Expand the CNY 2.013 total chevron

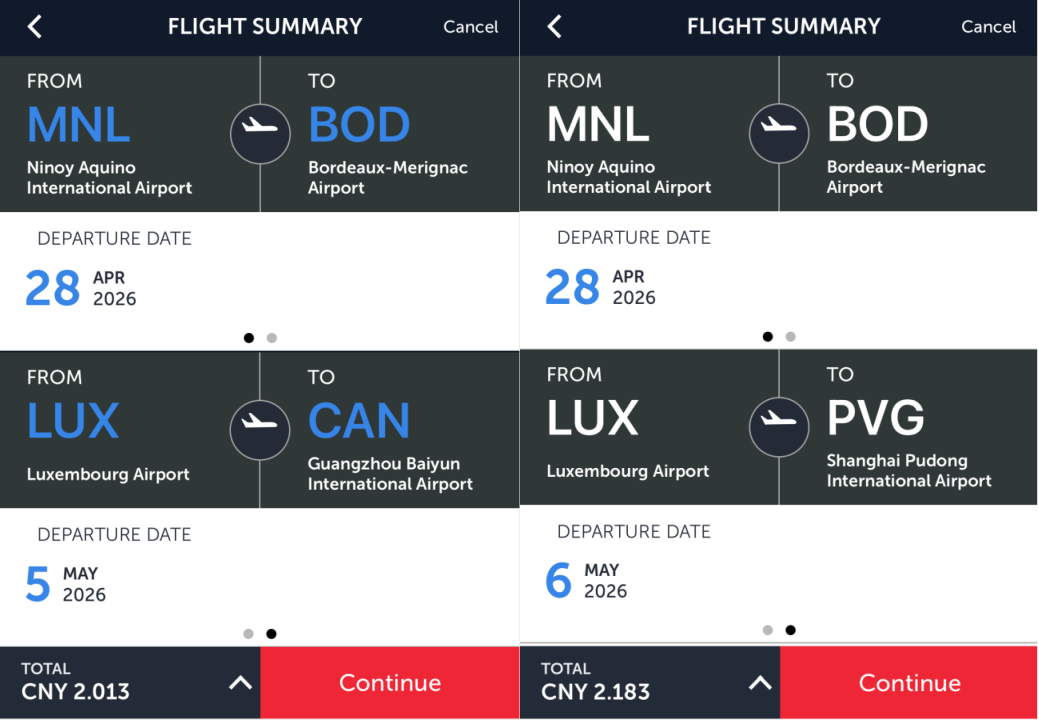click(x=240, y=683)
